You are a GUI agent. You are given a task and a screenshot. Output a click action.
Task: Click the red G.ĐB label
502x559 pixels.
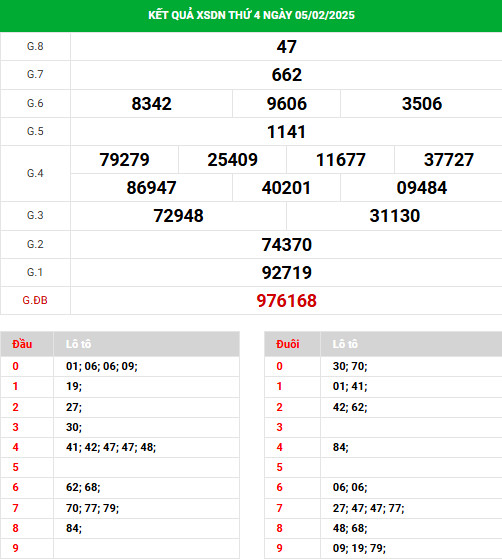[35, 301]
